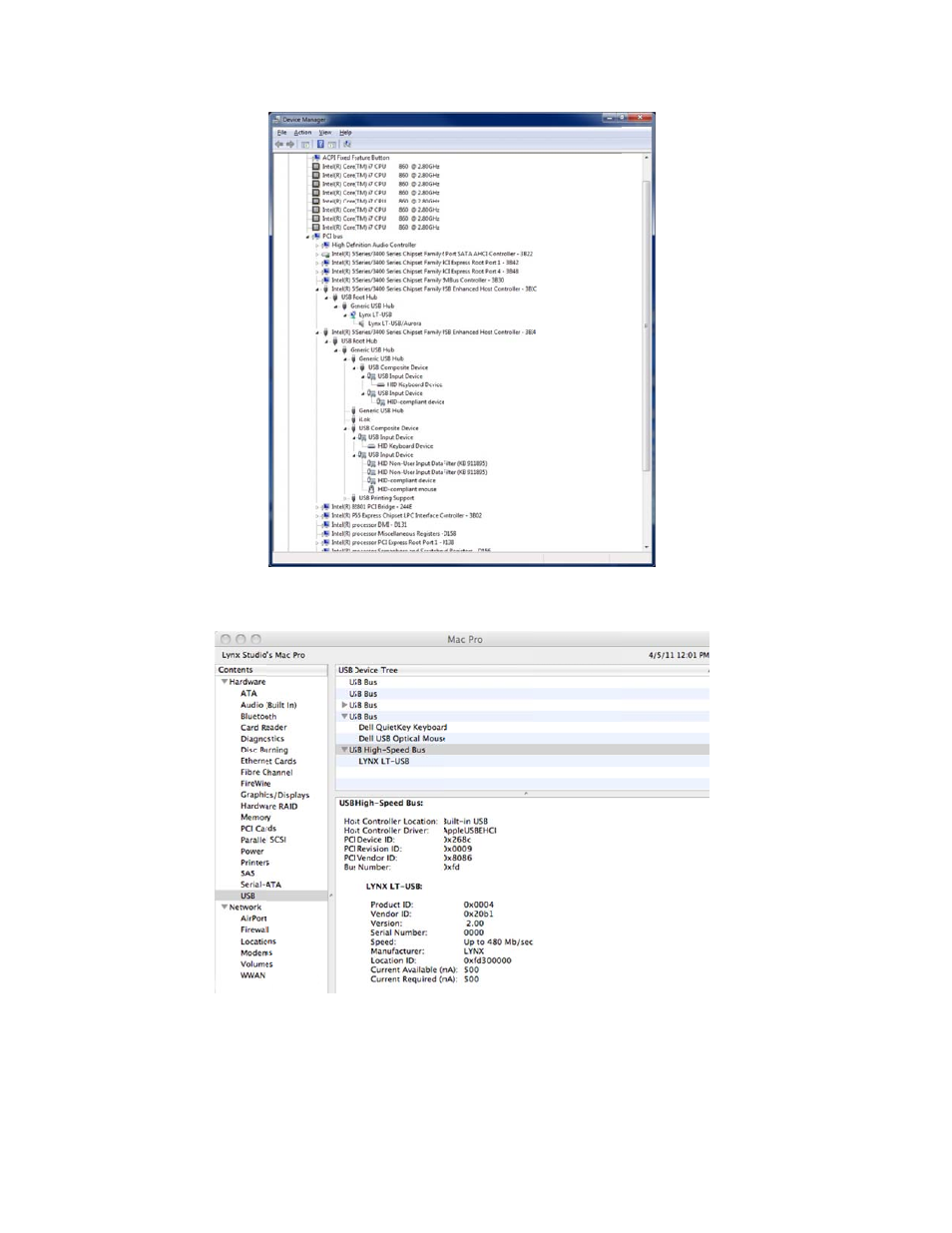This screenshot has height=1233, width=952.
Task: Click the processor DMI - D131 icon
Action: coord(326,524)
